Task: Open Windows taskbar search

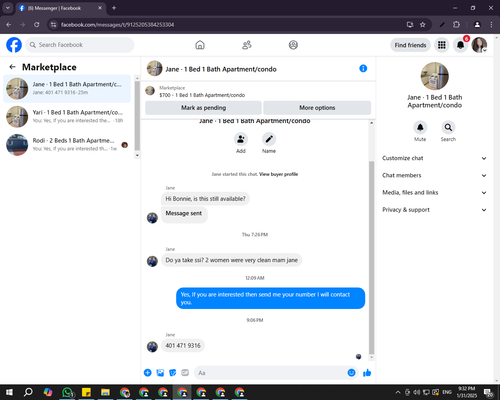Action: (x=28, y=392)
